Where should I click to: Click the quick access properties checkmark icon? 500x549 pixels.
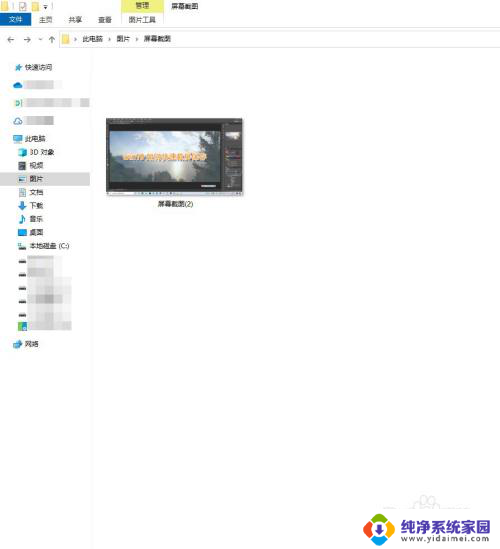coord(22,6)
